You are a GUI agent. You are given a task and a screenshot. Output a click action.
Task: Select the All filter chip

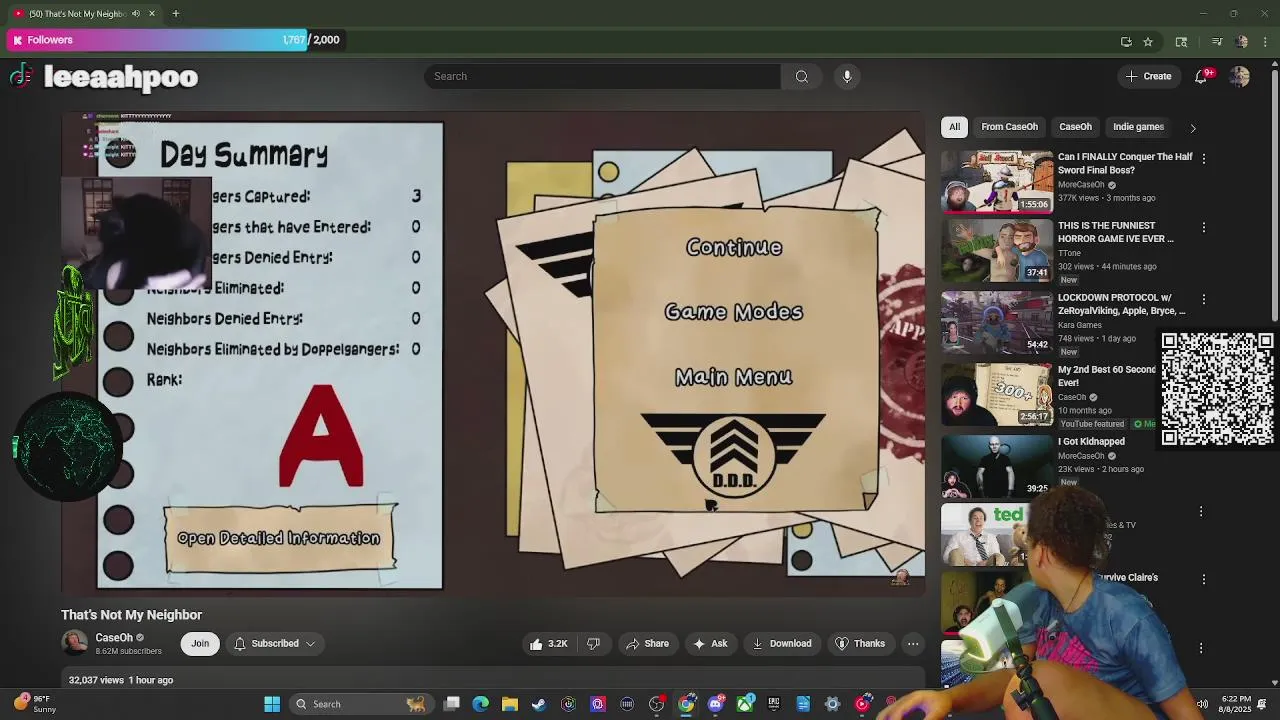[955, 127]
